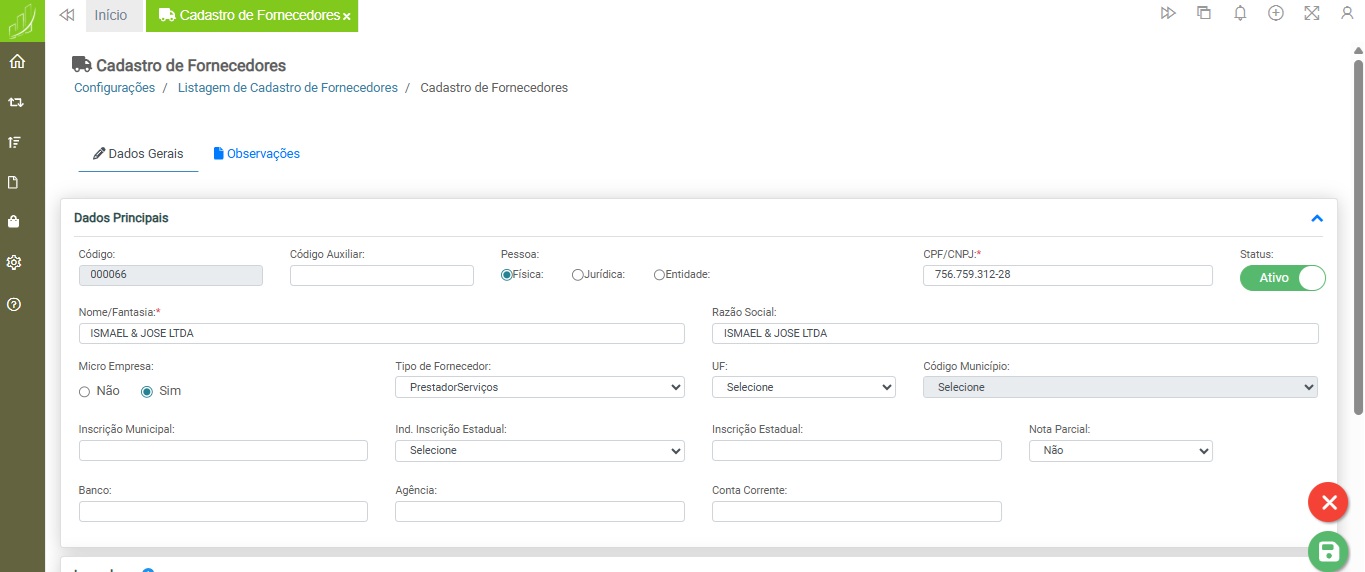Toggle fullscreen with the expand arrows icon
Image resolution: width=1365 pixels, height=572 pixels.
tap(1312, 14)
